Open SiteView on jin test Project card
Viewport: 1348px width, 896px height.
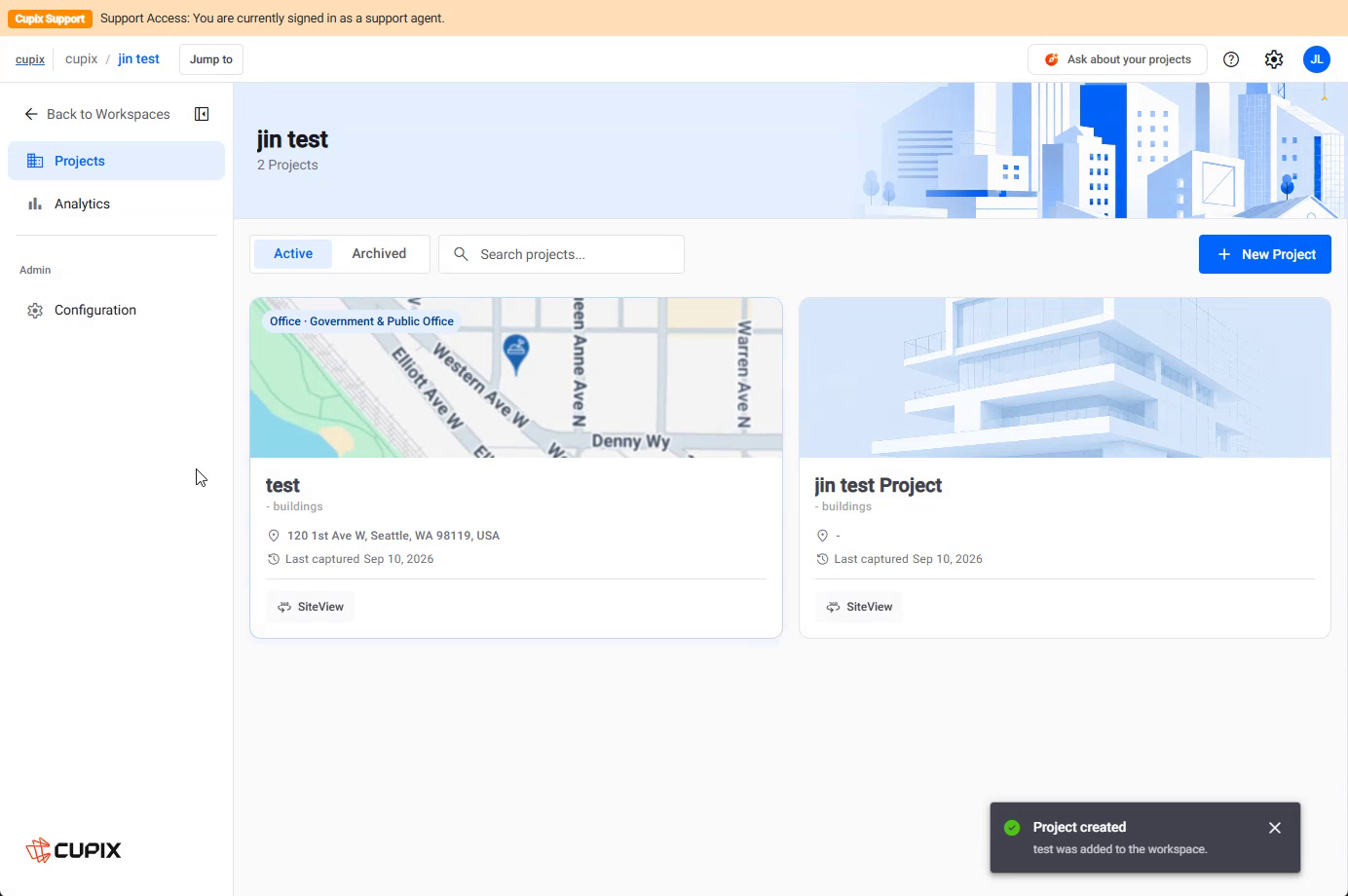tap(859, 607)
